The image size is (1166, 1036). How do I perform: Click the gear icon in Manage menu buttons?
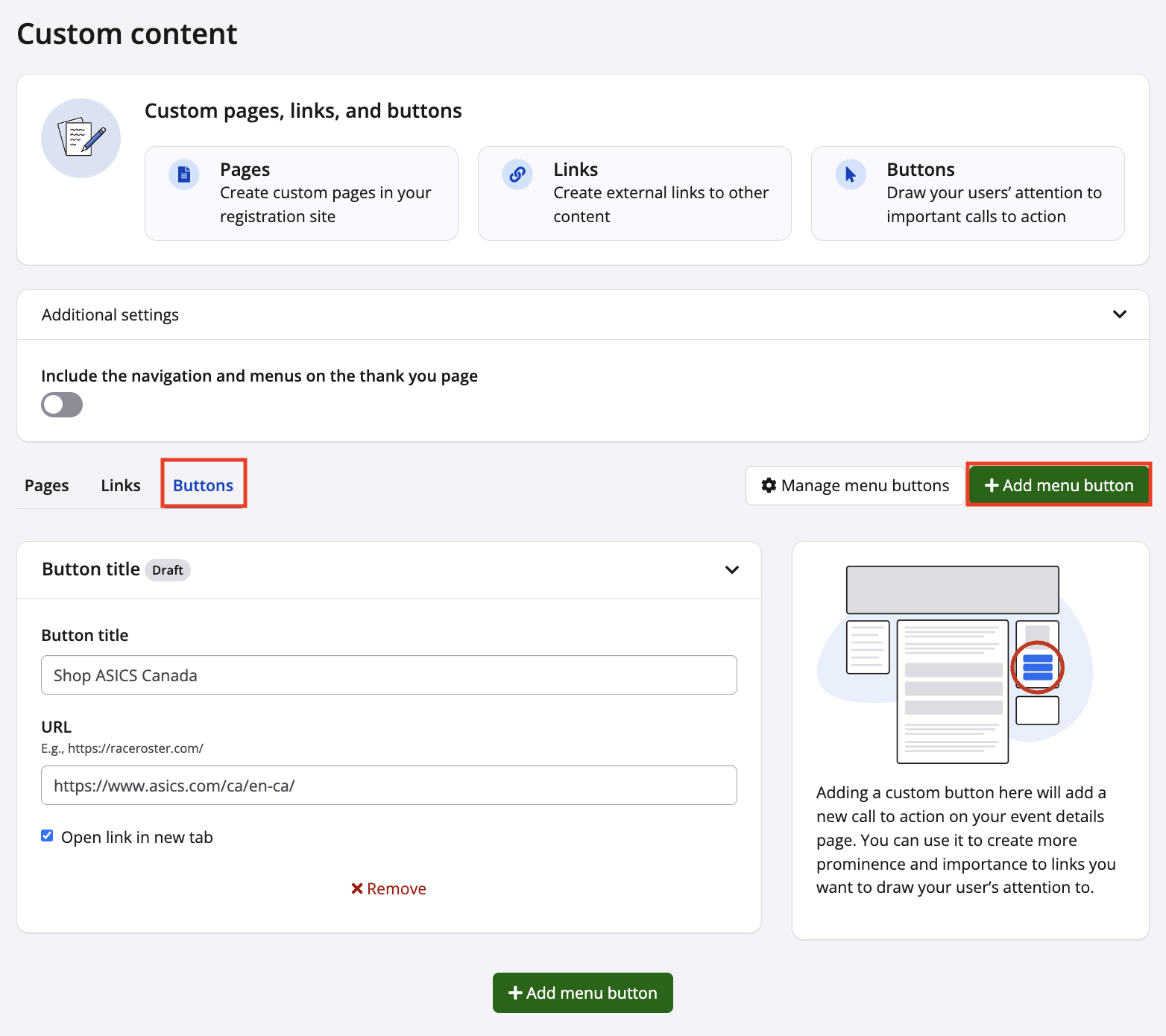tap(769, 485)
